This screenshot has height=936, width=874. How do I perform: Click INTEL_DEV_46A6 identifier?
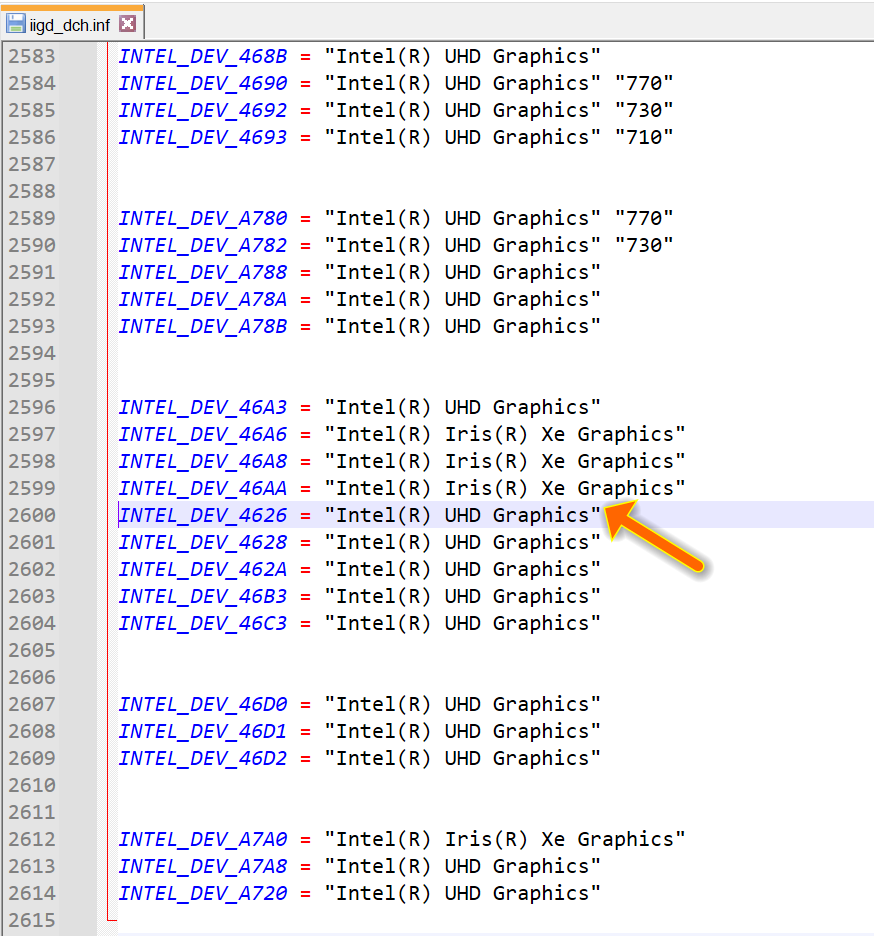pyautogui.click(x=203, y=435)
